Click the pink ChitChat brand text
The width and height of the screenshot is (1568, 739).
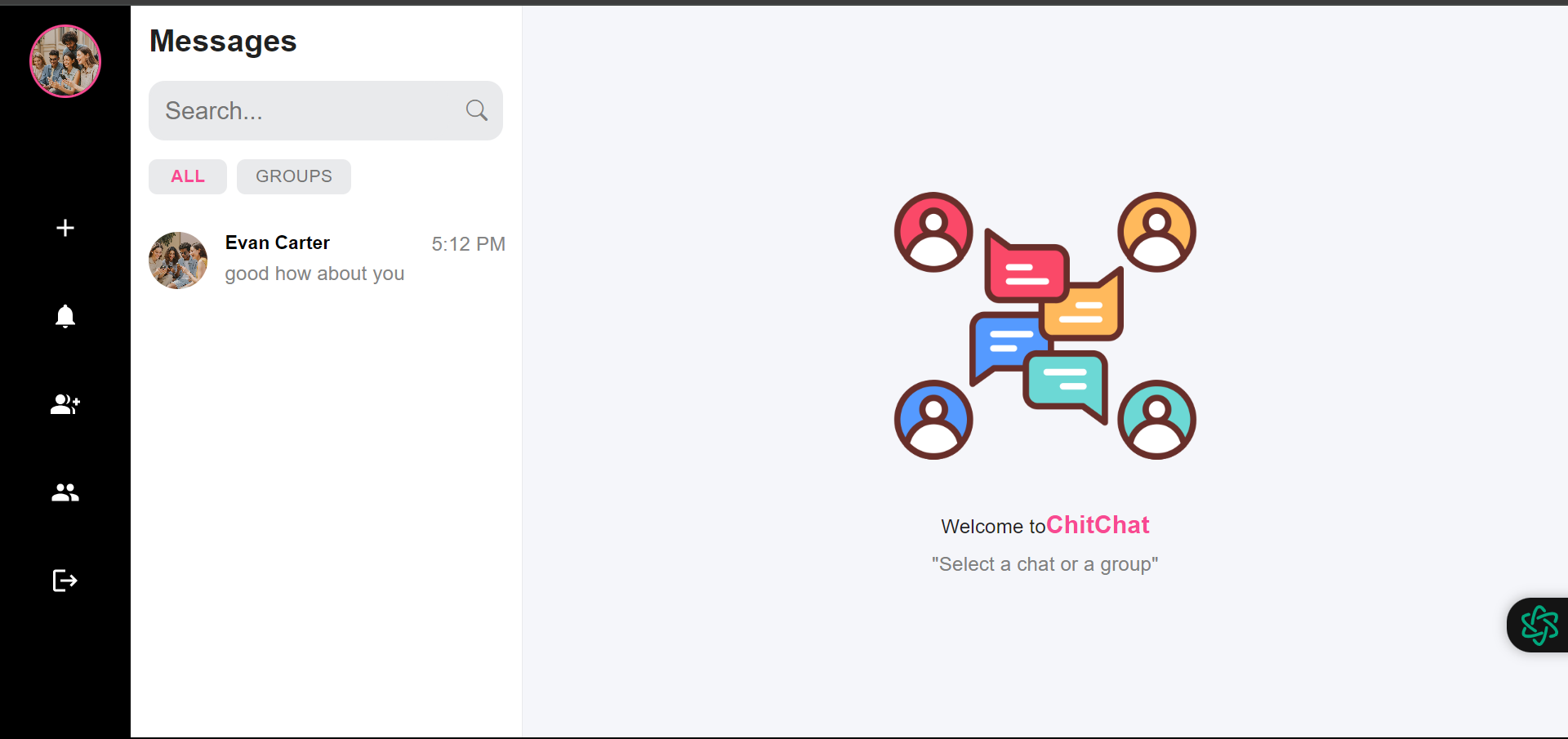(x=1098, y=525)
